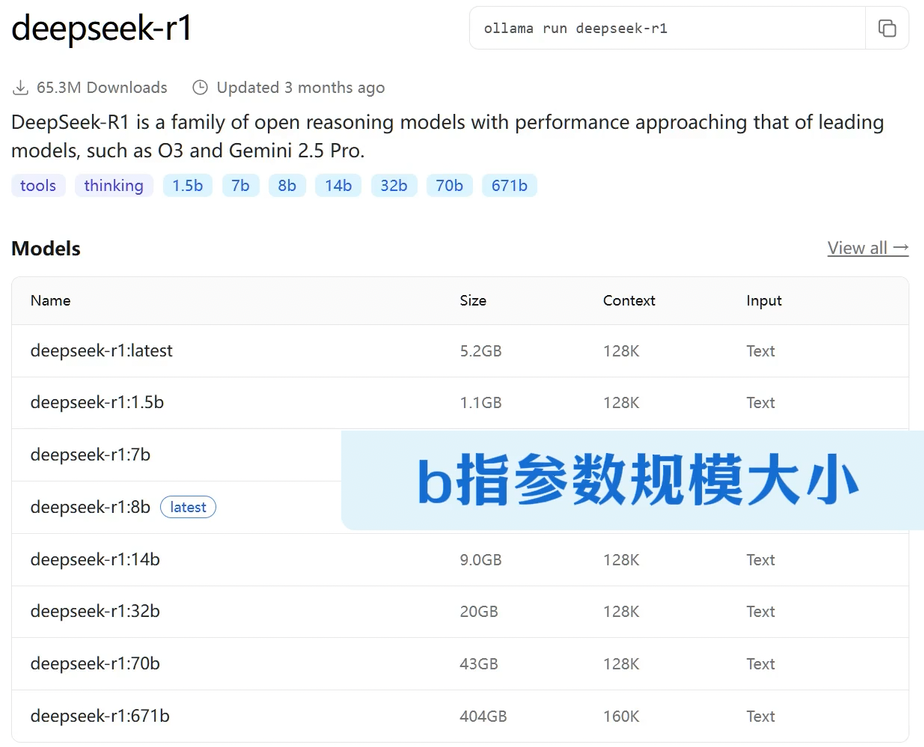Copy the ollama run command
924x747 pixels.
click(x=887, y=28)
